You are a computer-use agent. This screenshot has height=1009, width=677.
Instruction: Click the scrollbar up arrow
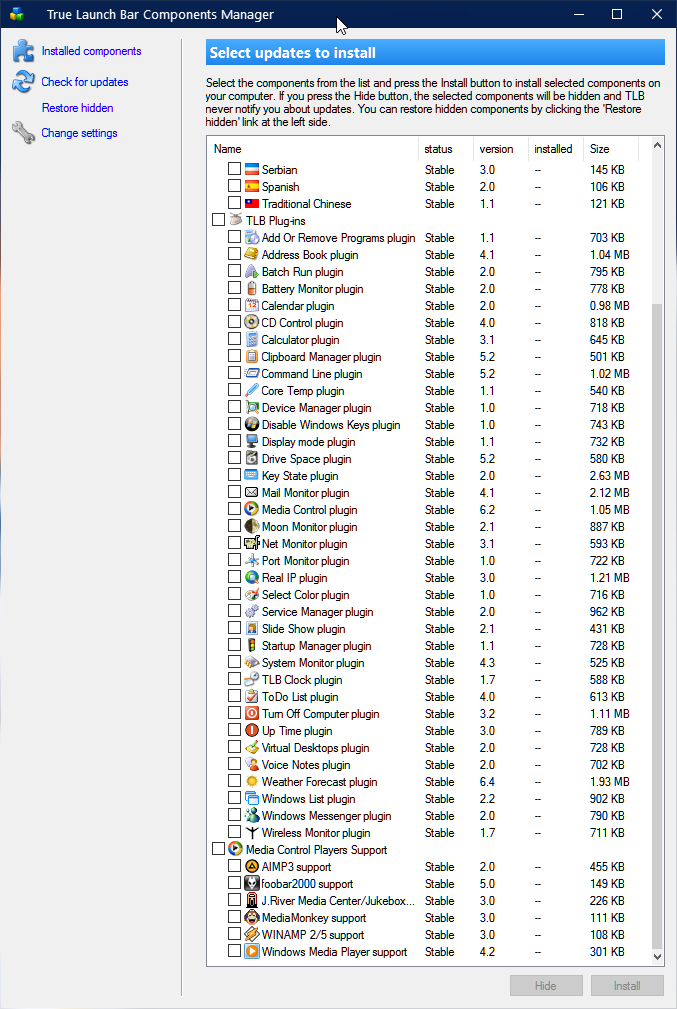(x=657, y=146)
